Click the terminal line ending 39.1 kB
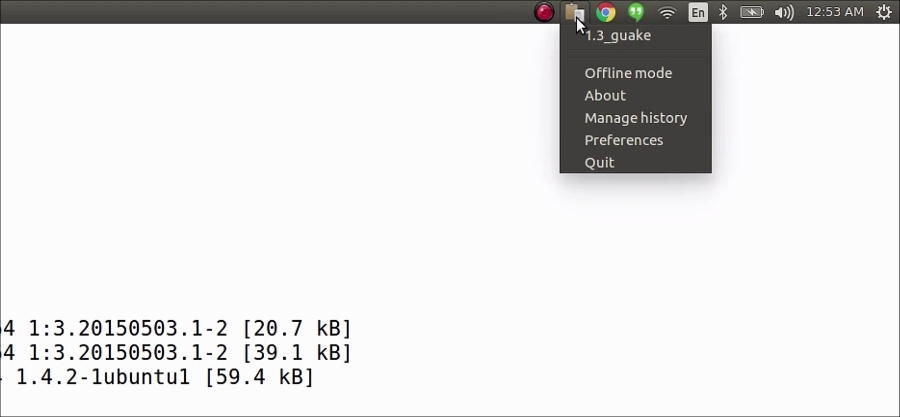 pos(175,353)
